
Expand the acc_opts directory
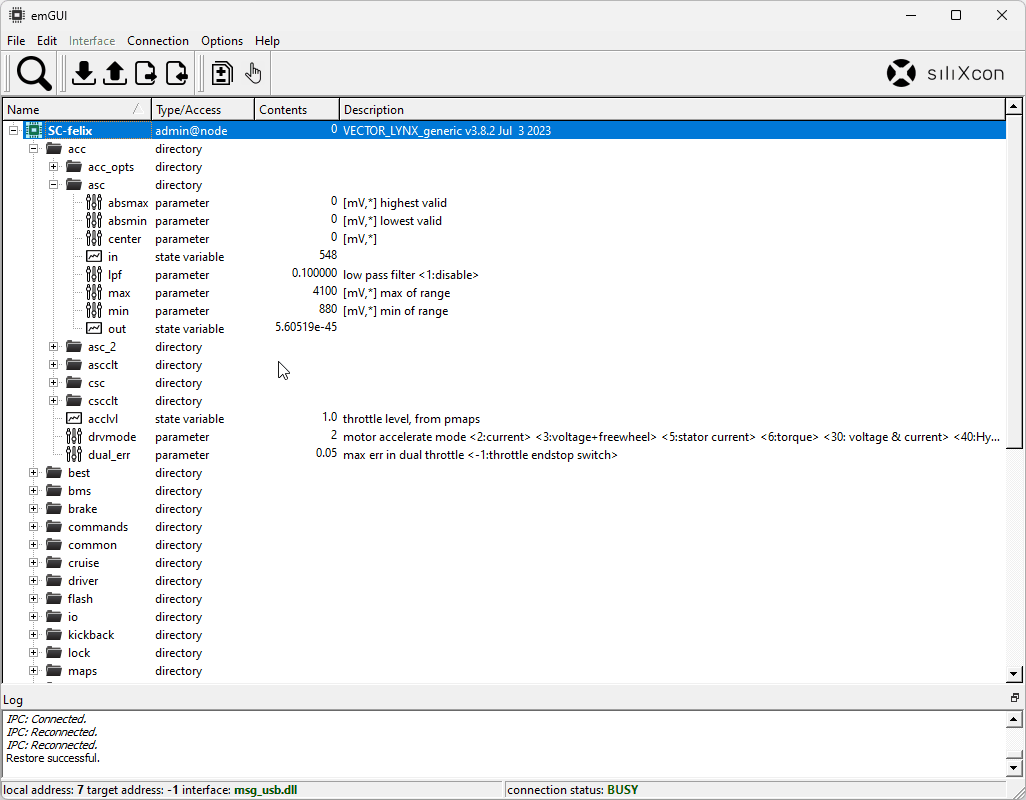tap(54, 167)
